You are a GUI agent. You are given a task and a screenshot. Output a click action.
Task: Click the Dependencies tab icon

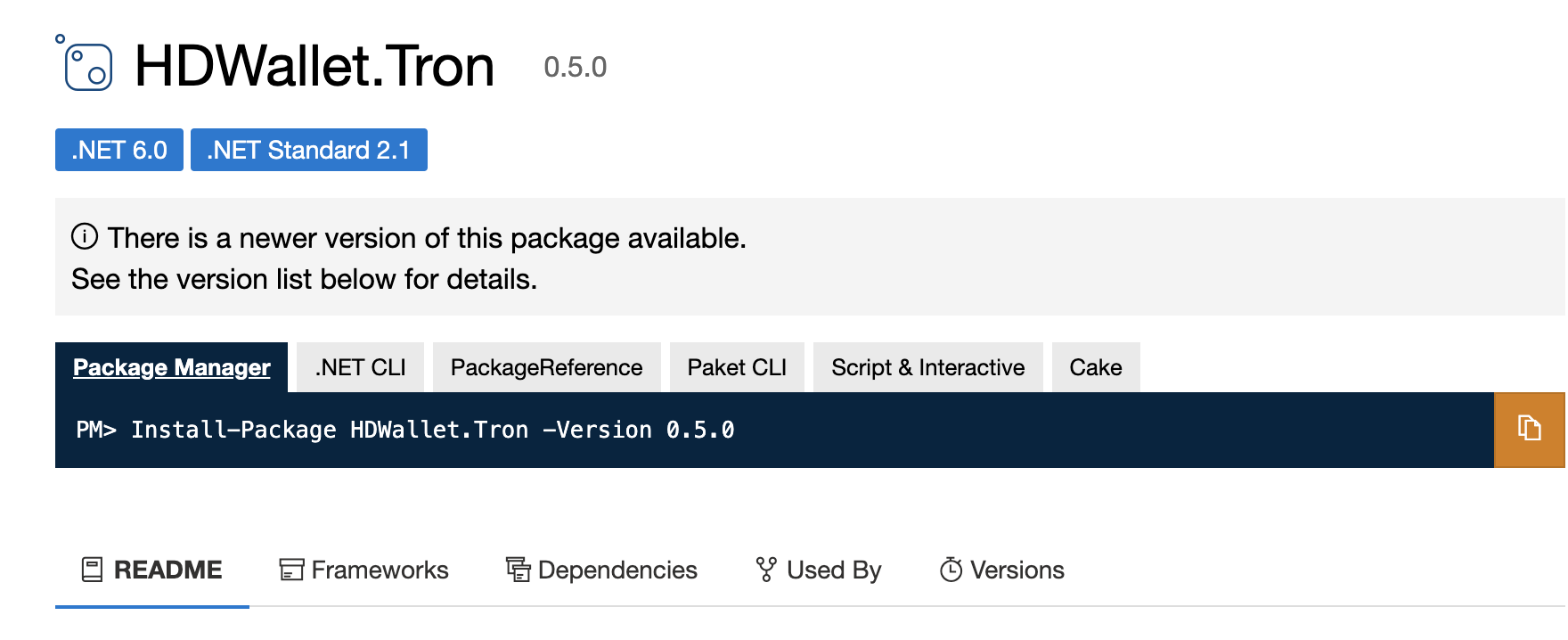[519, 569]
